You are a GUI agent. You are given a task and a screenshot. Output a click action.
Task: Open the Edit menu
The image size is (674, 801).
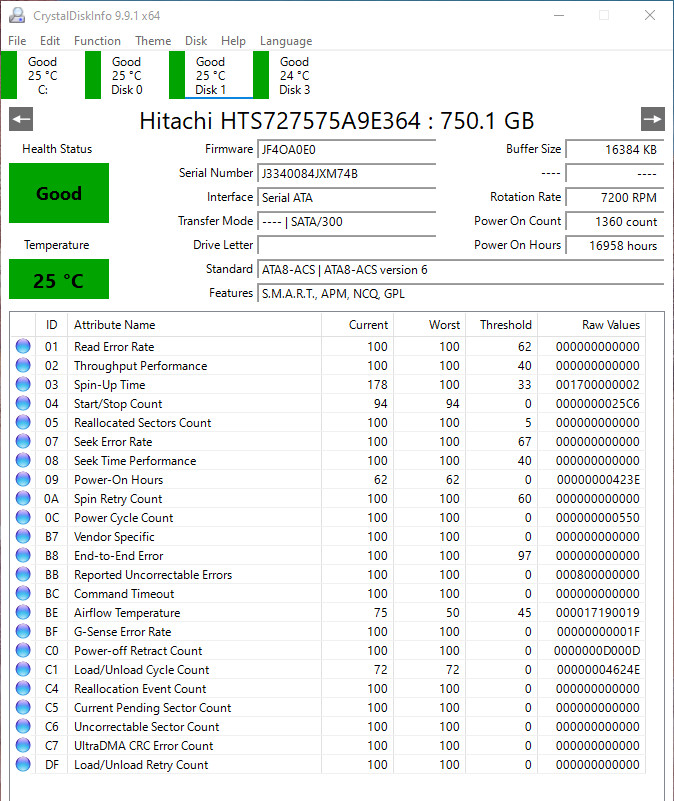pyautogui.click(x=50, y=41)
